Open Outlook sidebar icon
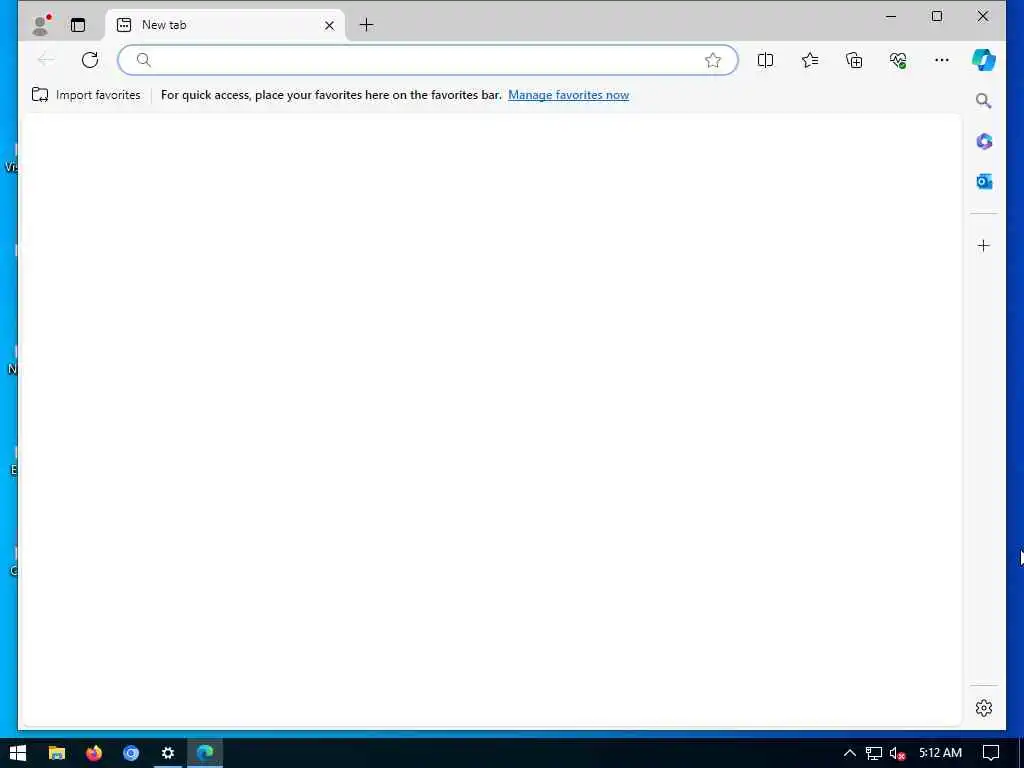This screenshot has width=1024, height=768. pyautogui.click(x=984, y=182)
